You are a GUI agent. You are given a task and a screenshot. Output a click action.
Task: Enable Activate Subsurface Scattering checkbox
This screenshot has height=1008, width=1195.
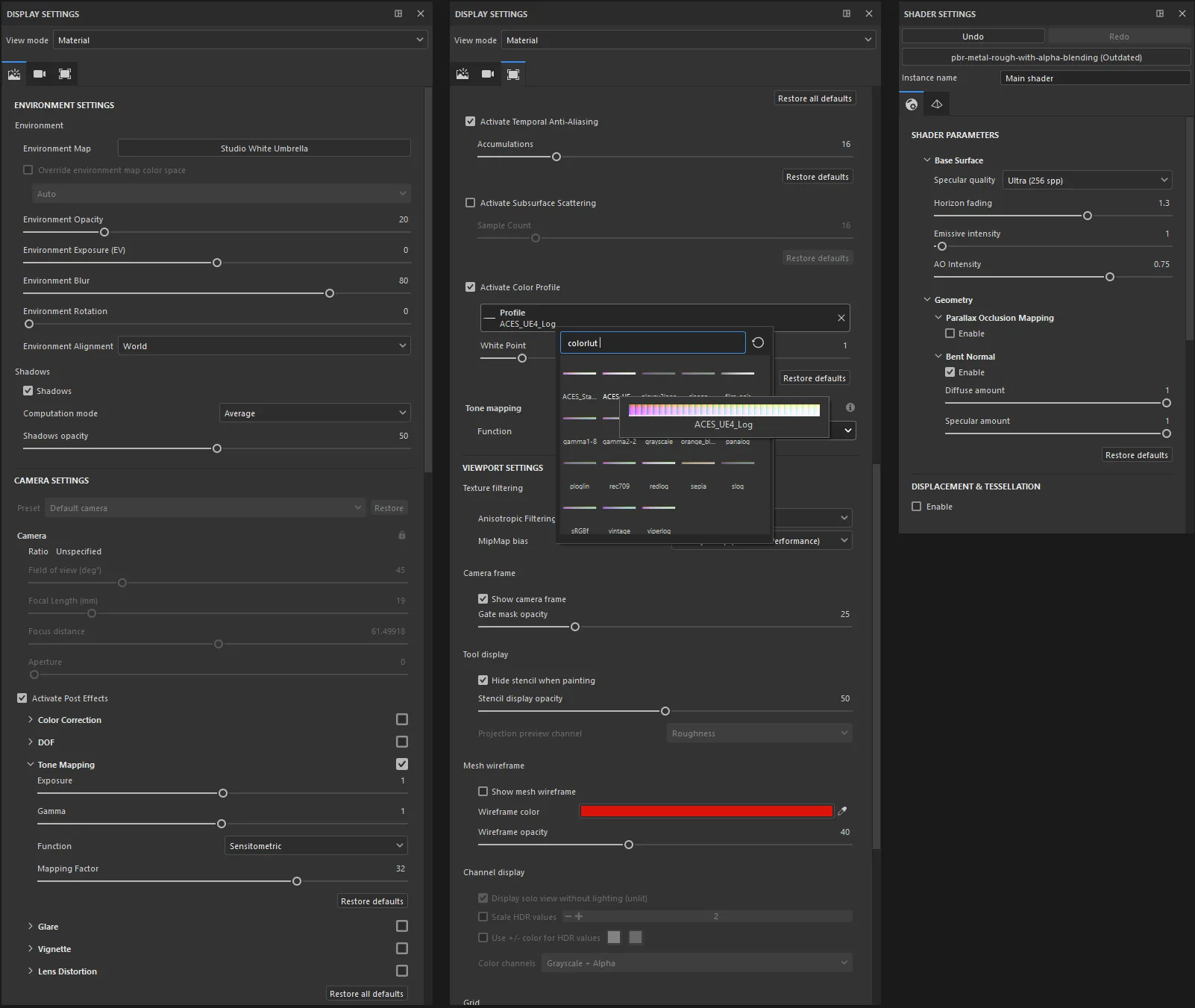pos(470,203)
